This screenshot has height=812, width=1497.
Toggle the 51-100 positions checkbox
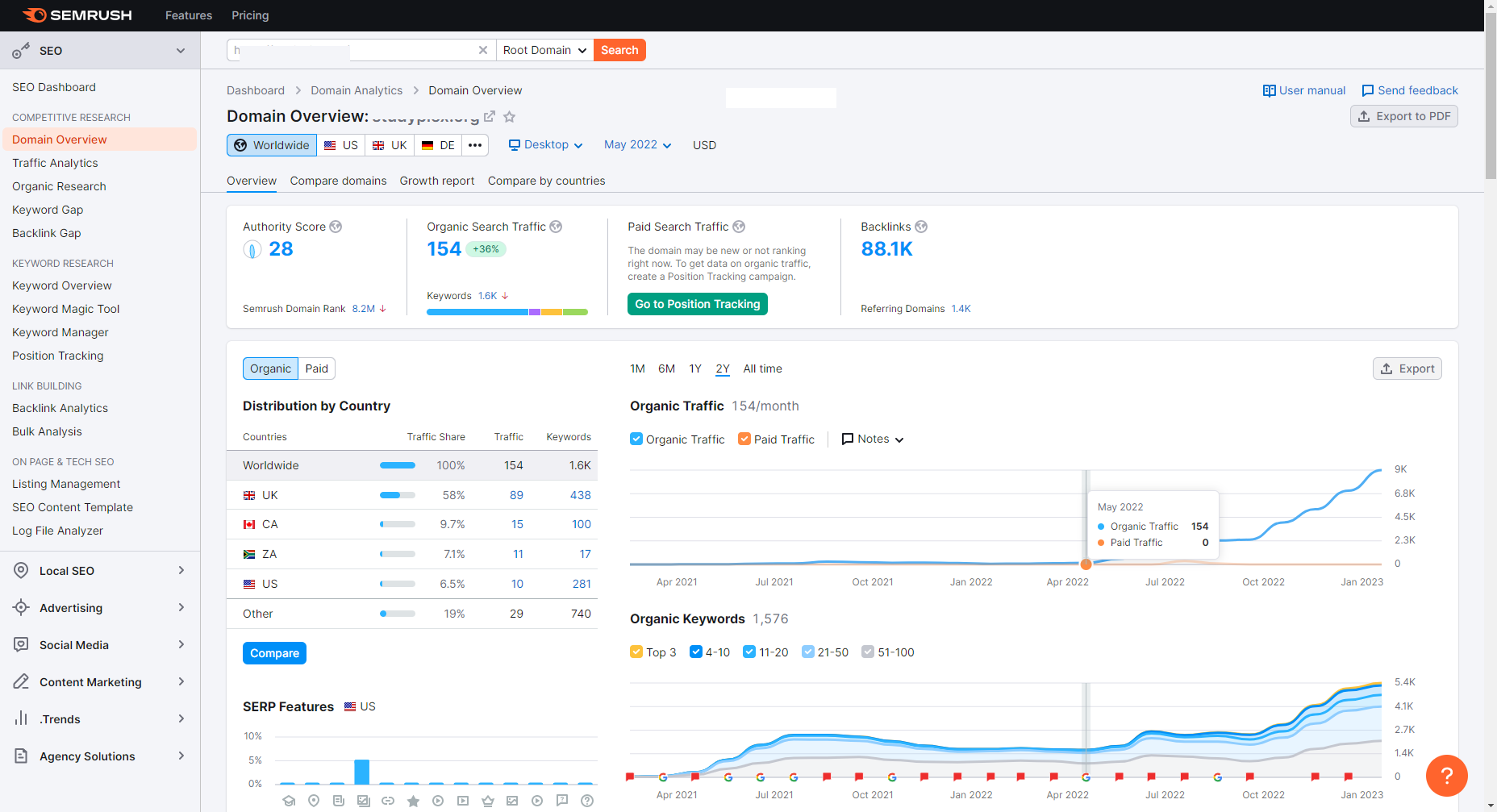(x=868, y=652)
